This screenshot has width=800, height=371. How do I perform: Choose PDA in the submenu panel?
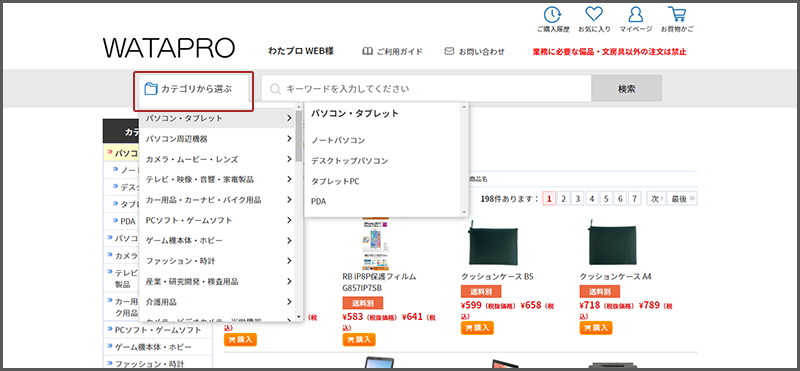coord(318,202)
